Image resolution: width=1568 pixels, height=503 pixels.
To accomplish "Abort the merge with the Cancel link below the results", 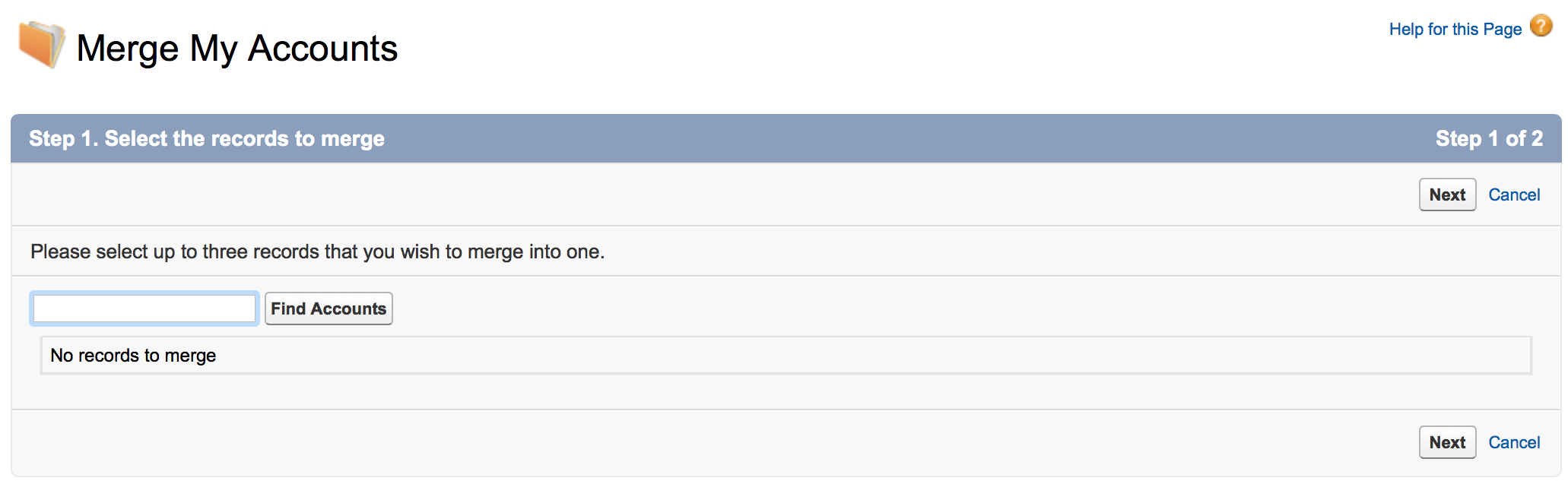I will 1514,443.
